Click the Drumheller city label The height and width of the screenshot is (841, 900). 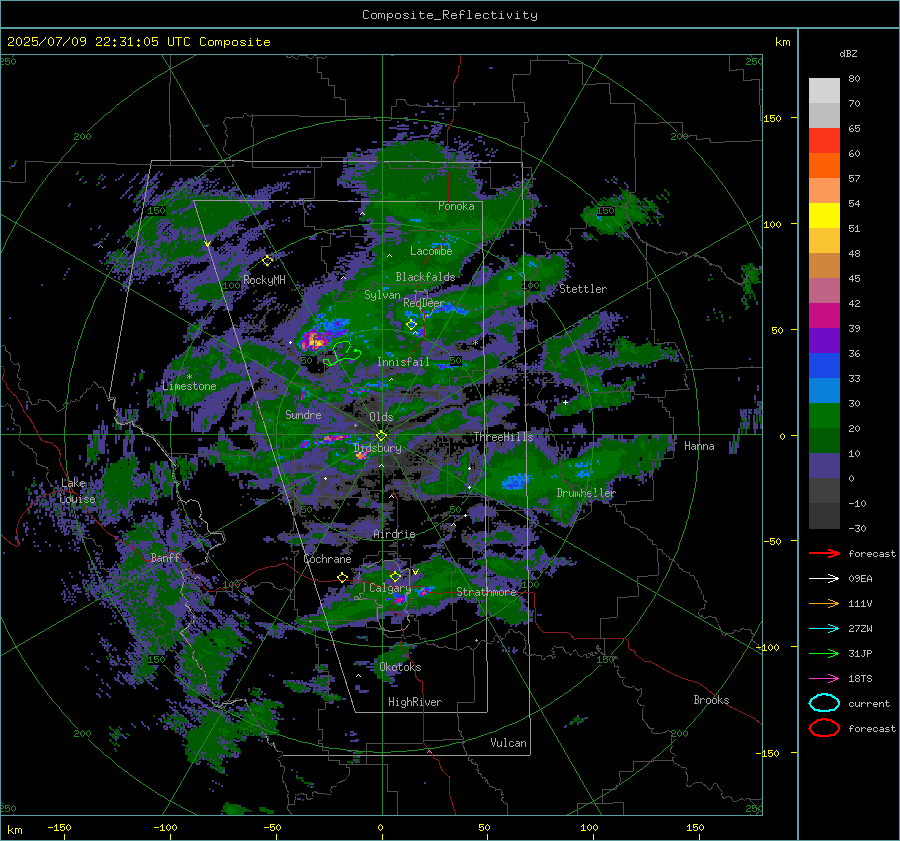point(586,493)
